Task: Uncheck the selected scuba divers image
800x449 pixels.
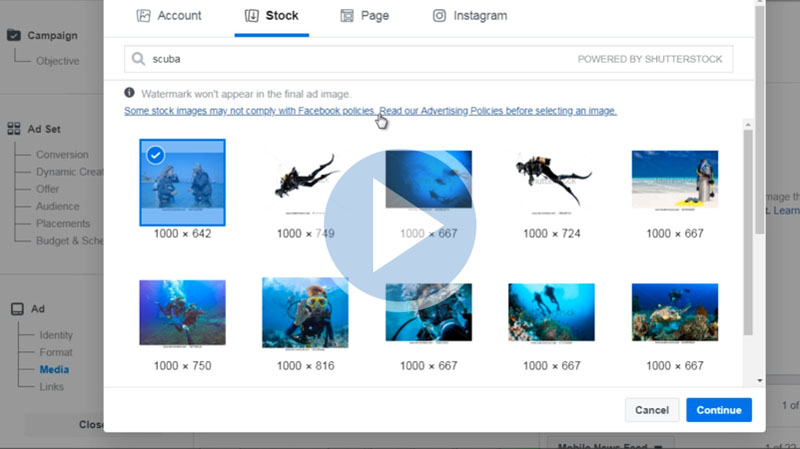Action: coord(155,155)
